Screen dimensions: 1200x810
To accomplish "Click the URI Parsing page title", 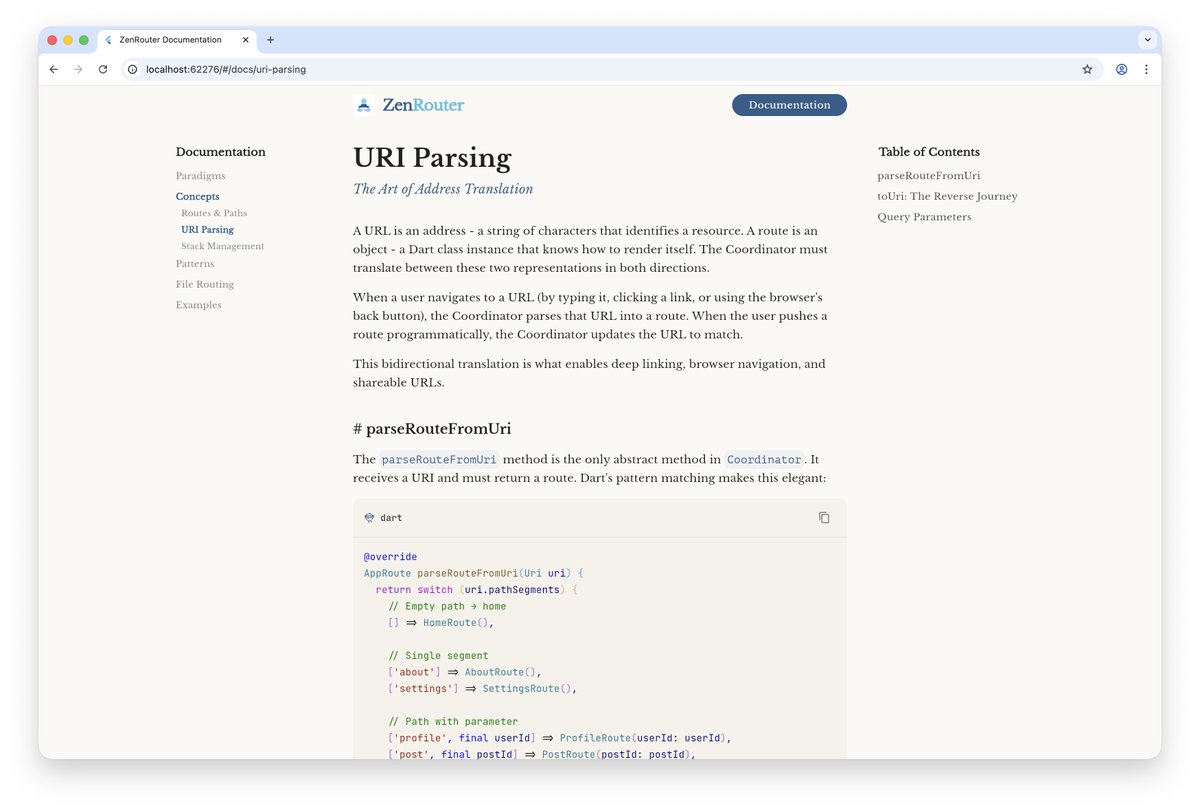I will point(432,158).
